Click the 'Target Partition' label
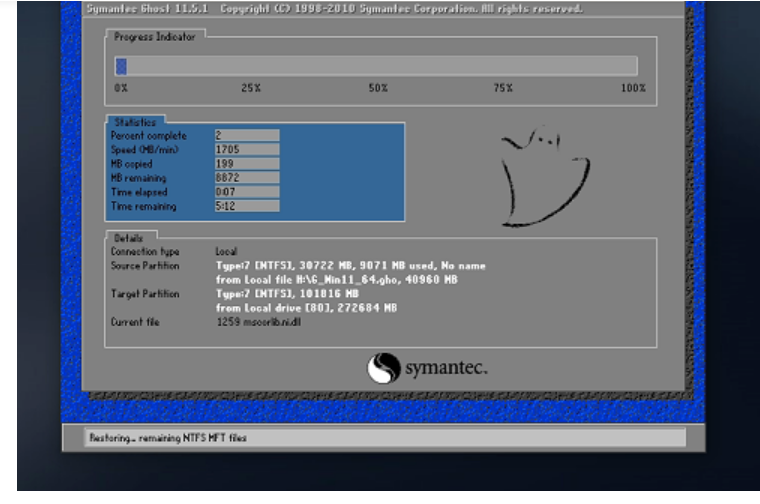 145,294
